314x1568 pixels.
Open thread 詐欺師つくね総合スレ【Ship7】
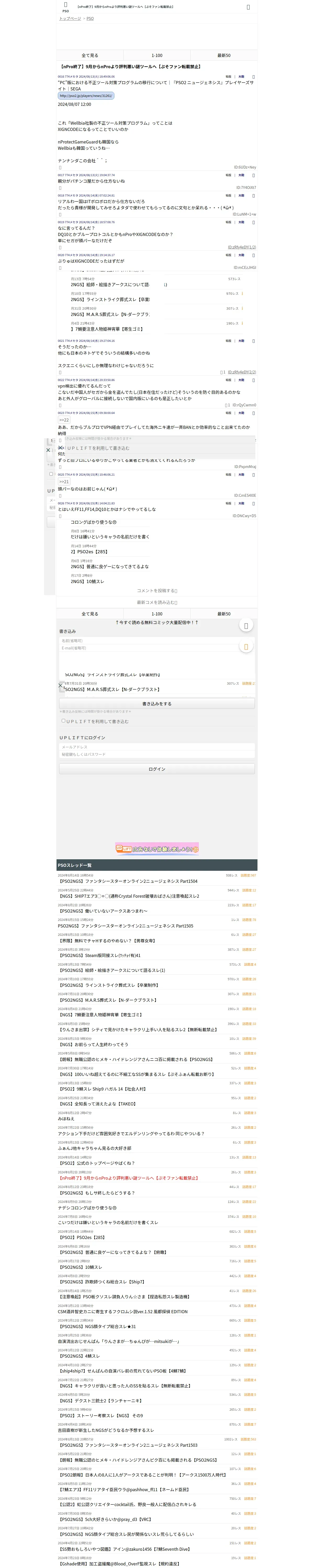(101, 1282)
